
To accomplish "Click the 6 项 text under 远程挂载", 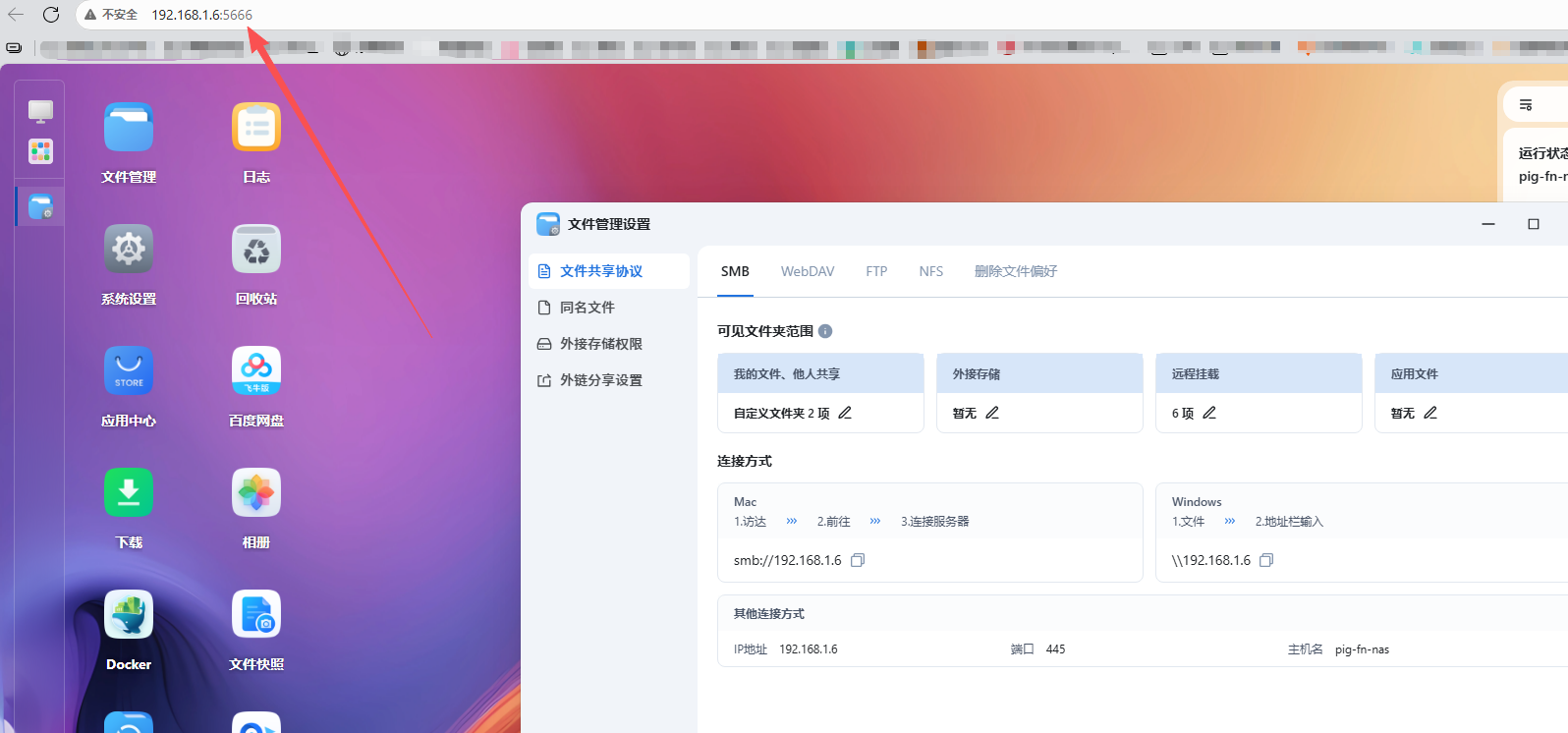I will click(1183, 414).
